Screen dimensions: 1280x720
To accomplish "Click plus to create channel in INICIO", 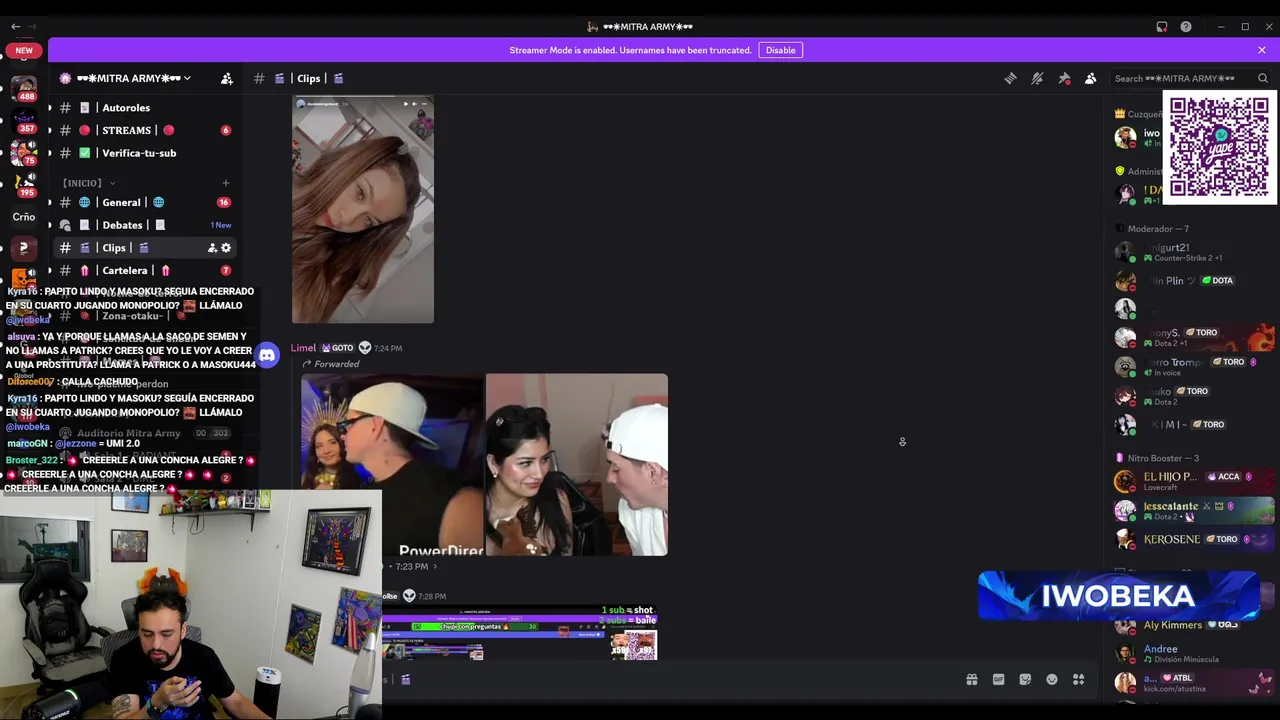I will point(225,183).
